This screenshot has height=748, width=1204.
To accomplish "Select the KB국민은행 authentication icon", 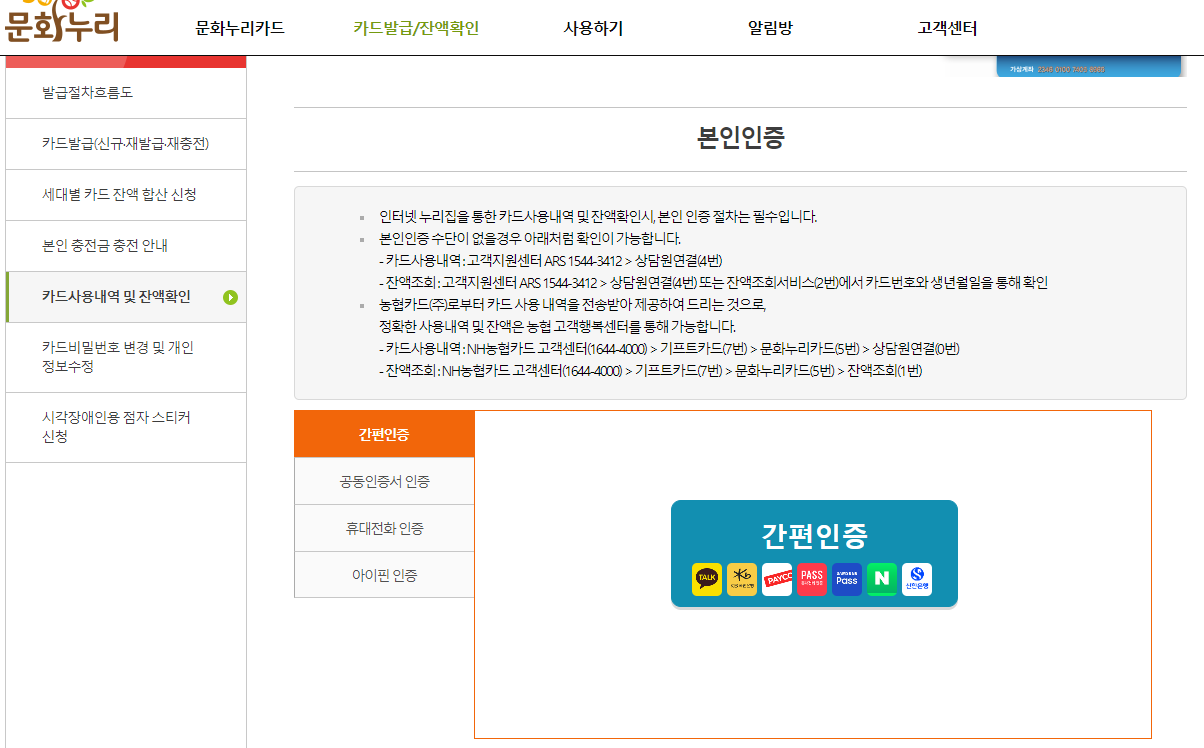I will (742, 578).
